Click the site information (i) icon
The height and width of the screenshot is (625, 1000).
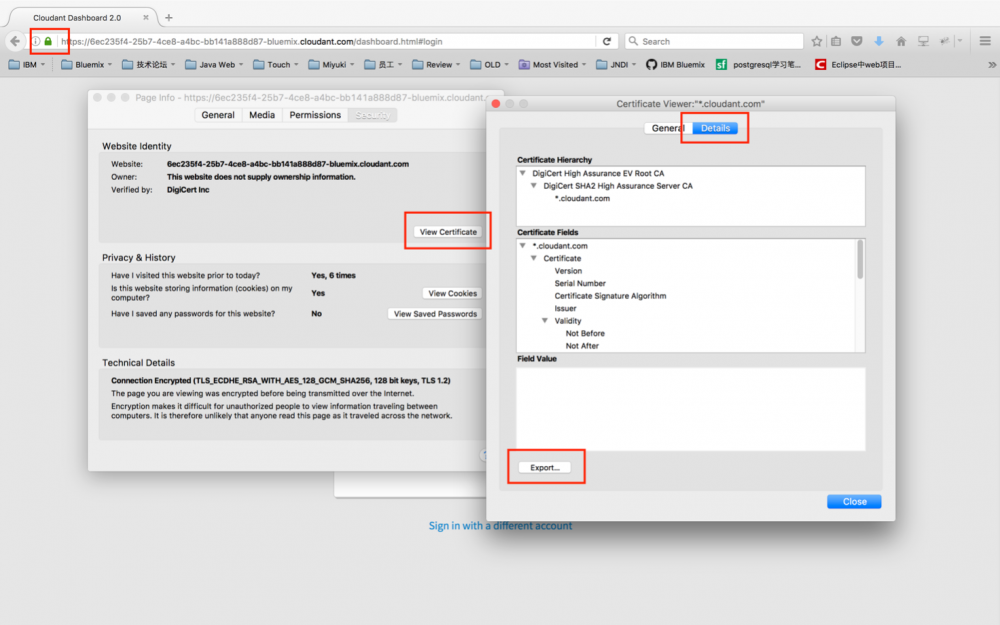pyautogui.click(x=36, y=41)
